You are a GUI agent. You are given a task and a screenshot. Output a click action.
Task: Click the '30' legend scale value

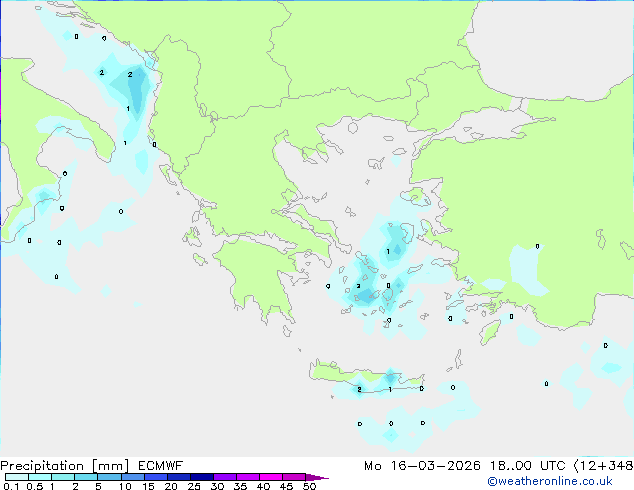click(x=217, y=486)
